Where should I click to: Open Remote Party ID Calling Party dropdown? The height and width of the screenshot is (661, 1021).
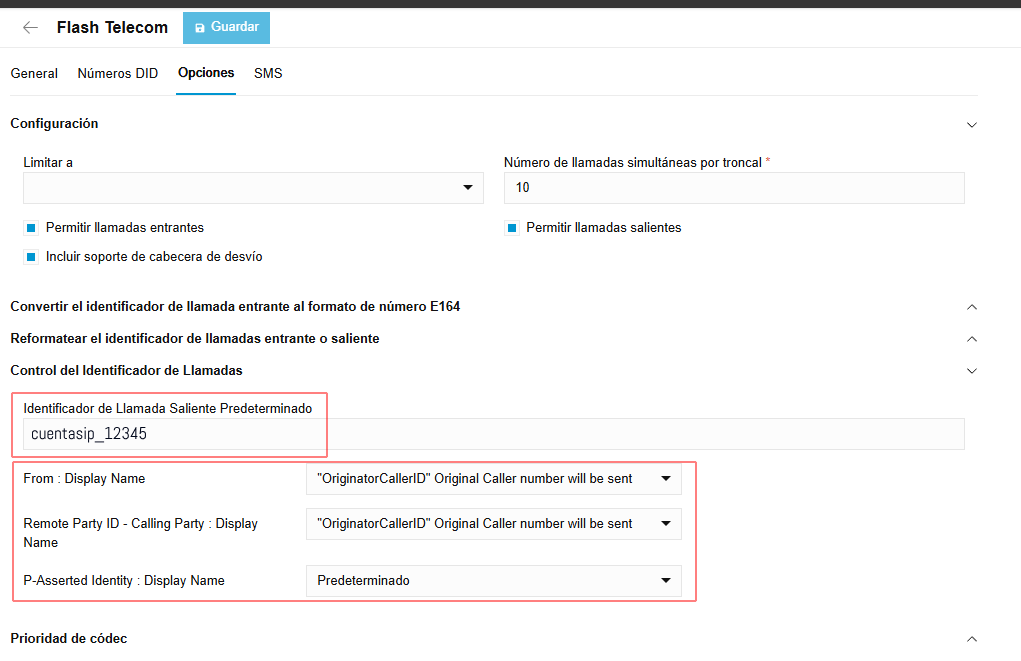[x=494, y=524]
